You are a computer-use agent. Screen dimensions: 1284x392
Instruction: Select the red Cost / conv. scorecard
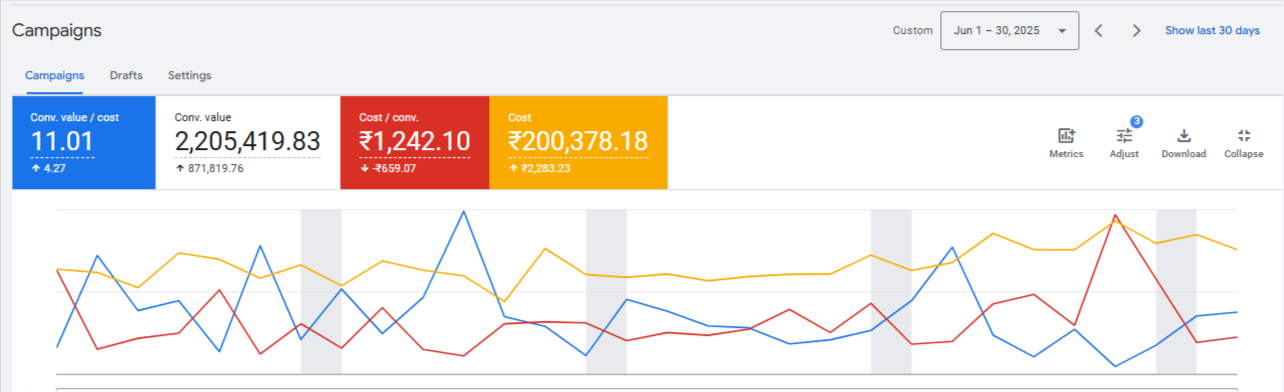(415, 143)
